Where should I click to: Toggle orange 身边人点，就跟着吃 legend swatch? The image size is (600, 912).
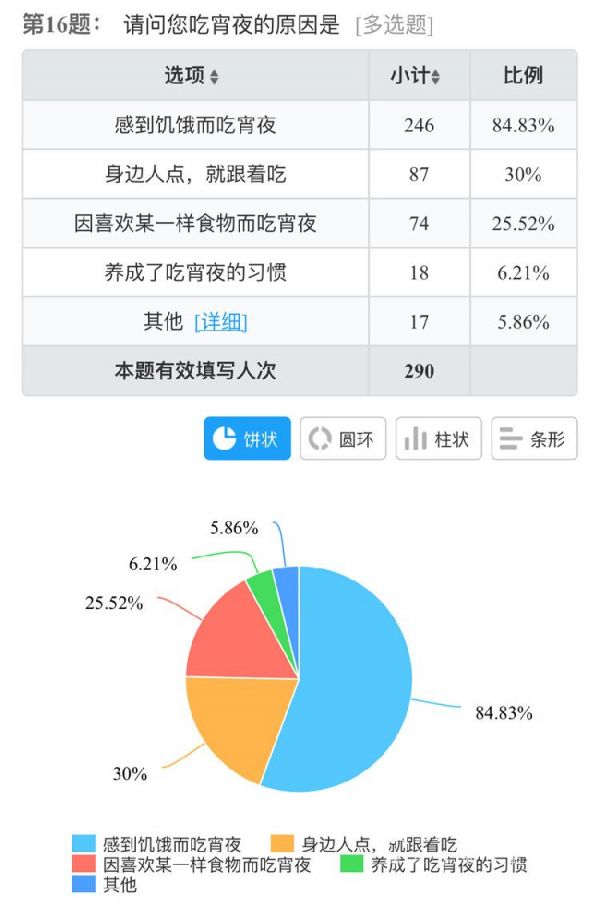(x=283, y=843)
